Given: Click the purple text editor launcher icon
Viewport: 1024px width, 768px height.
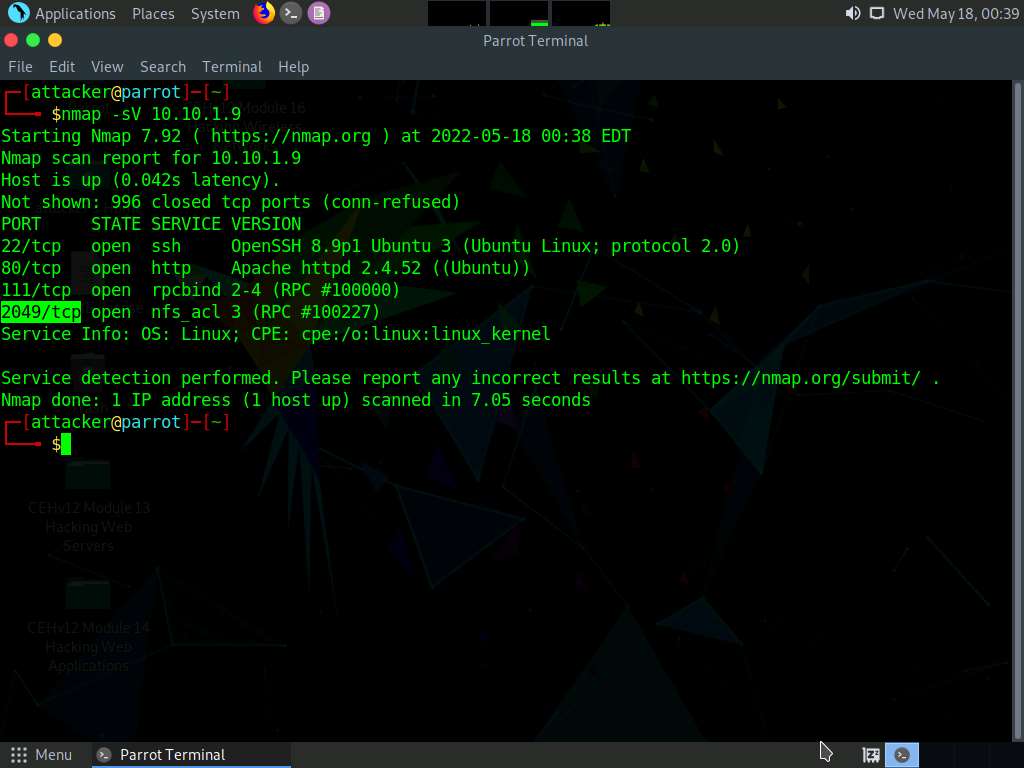Looking at the screenshot, I should [x=318, y=13].
